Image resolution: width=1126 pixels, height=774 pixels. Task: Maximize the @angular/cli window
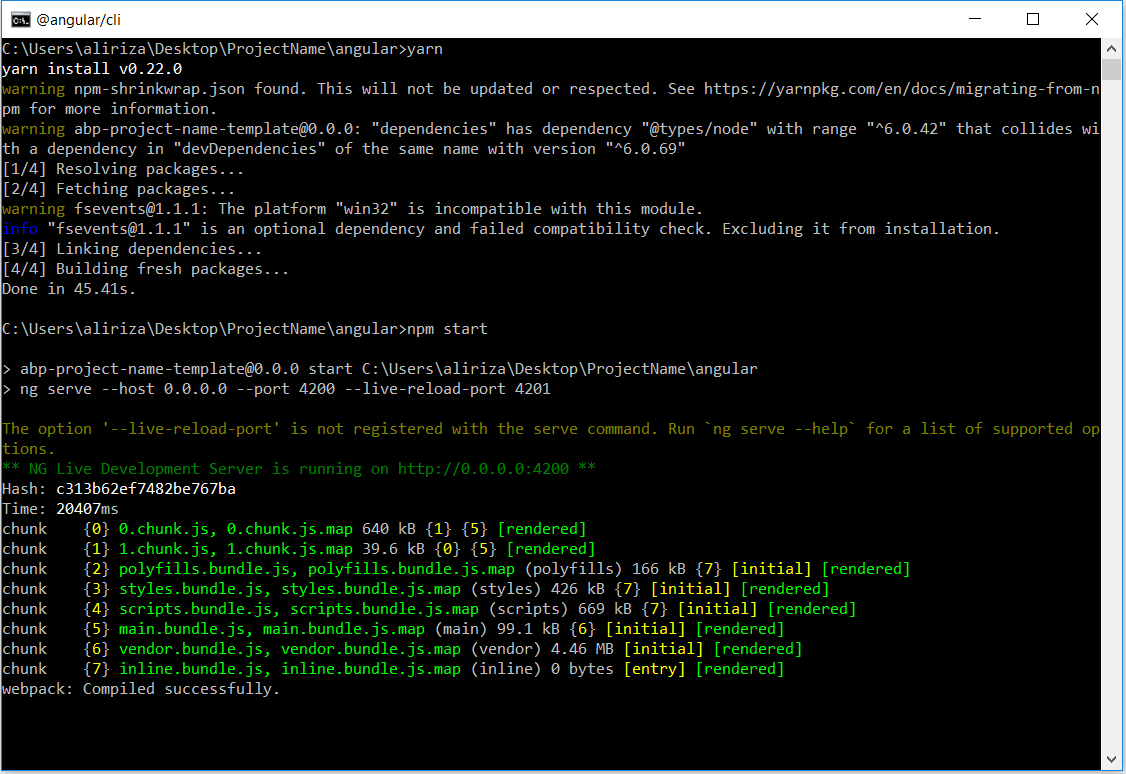(1033, 19)
